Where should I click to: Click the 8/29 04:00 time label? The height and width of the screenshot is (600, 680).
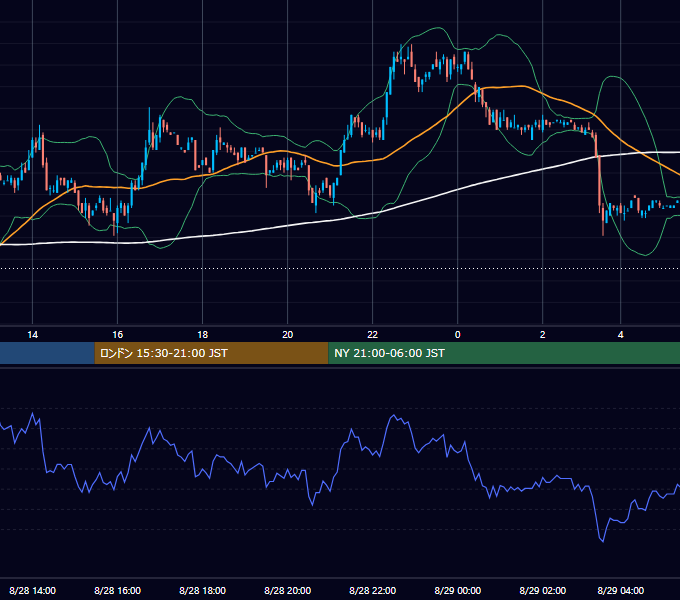pos(621,590)
